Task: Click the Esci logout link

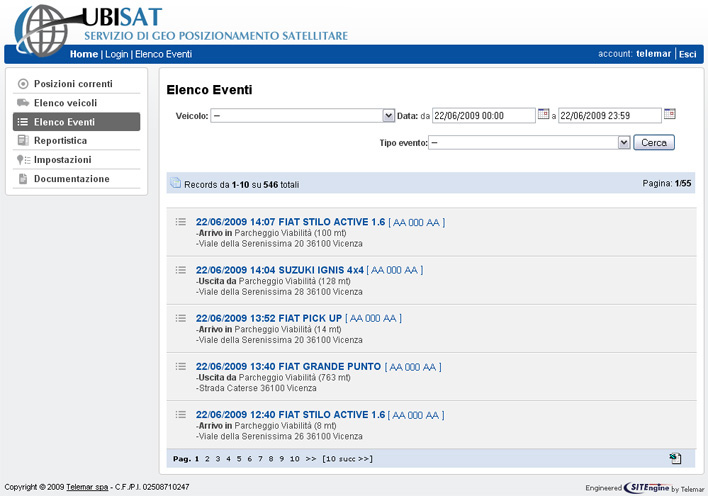Action: coord(687,54)
